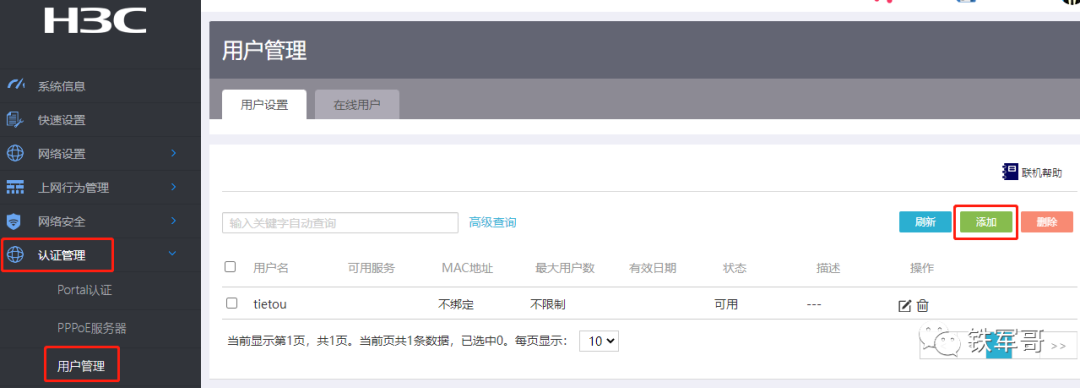Click the 上网行为管理 icon
Image resolution: width=1080 pixels, height=388 pixels.
coord(15,187)
